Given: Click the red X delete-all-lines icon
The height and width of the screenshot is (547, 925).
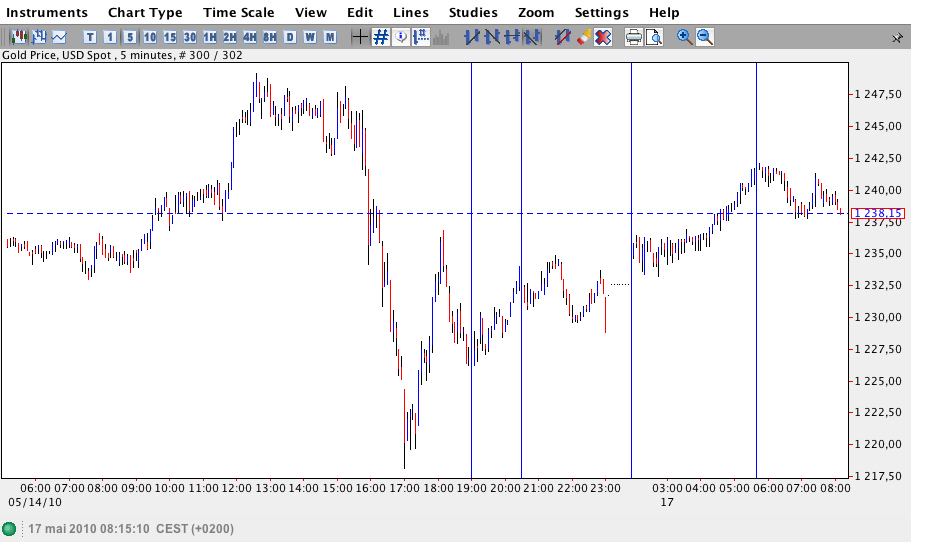Looking at the screenshot, I should coord(603,37).
